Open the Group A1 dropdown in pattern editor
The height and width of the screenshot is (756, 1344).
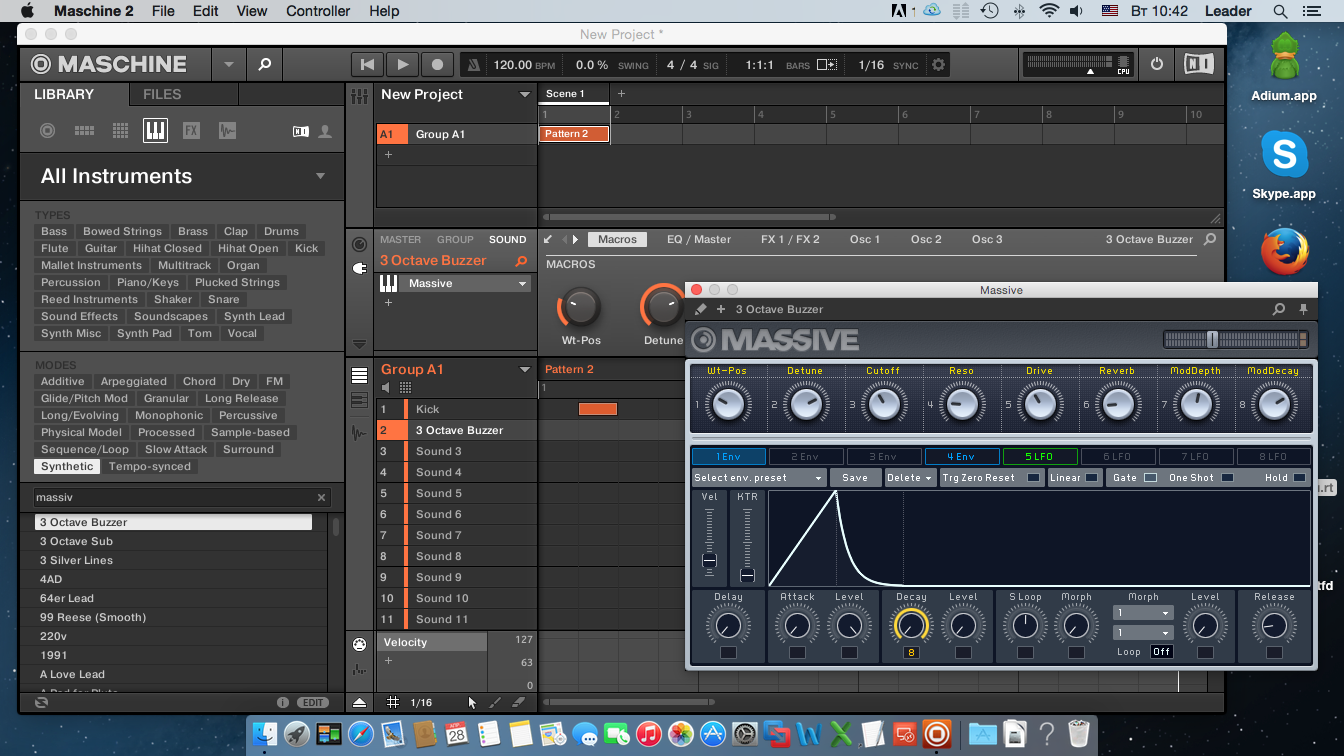click(524, 370)
